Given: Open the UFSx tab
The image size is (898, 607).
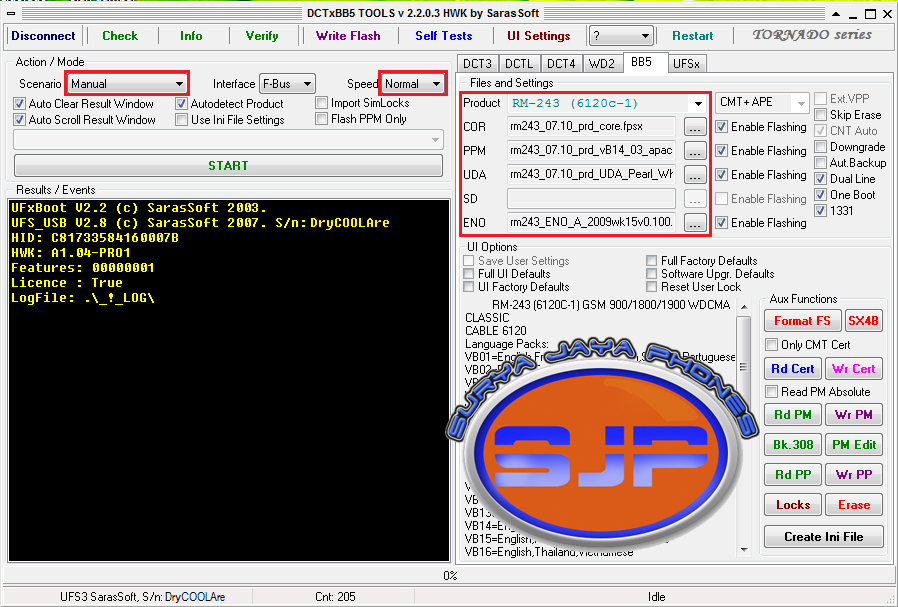Looking at the screenshot, I should point(686,64).
